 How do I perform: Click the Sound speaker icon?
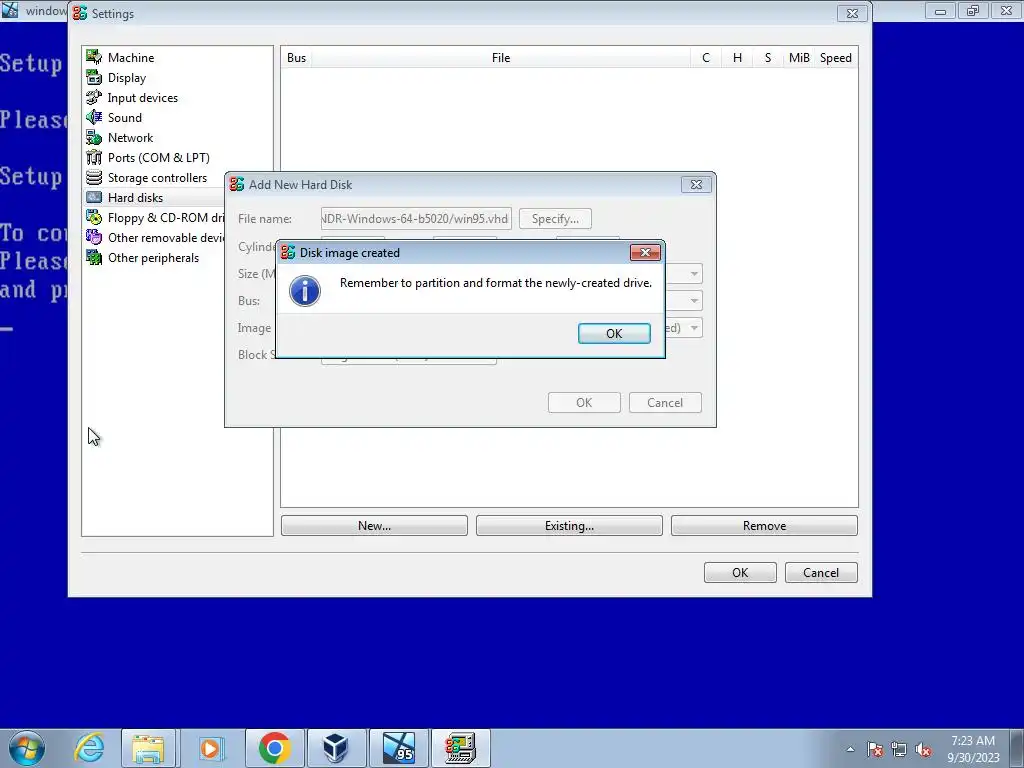click(x=94, y=118)
